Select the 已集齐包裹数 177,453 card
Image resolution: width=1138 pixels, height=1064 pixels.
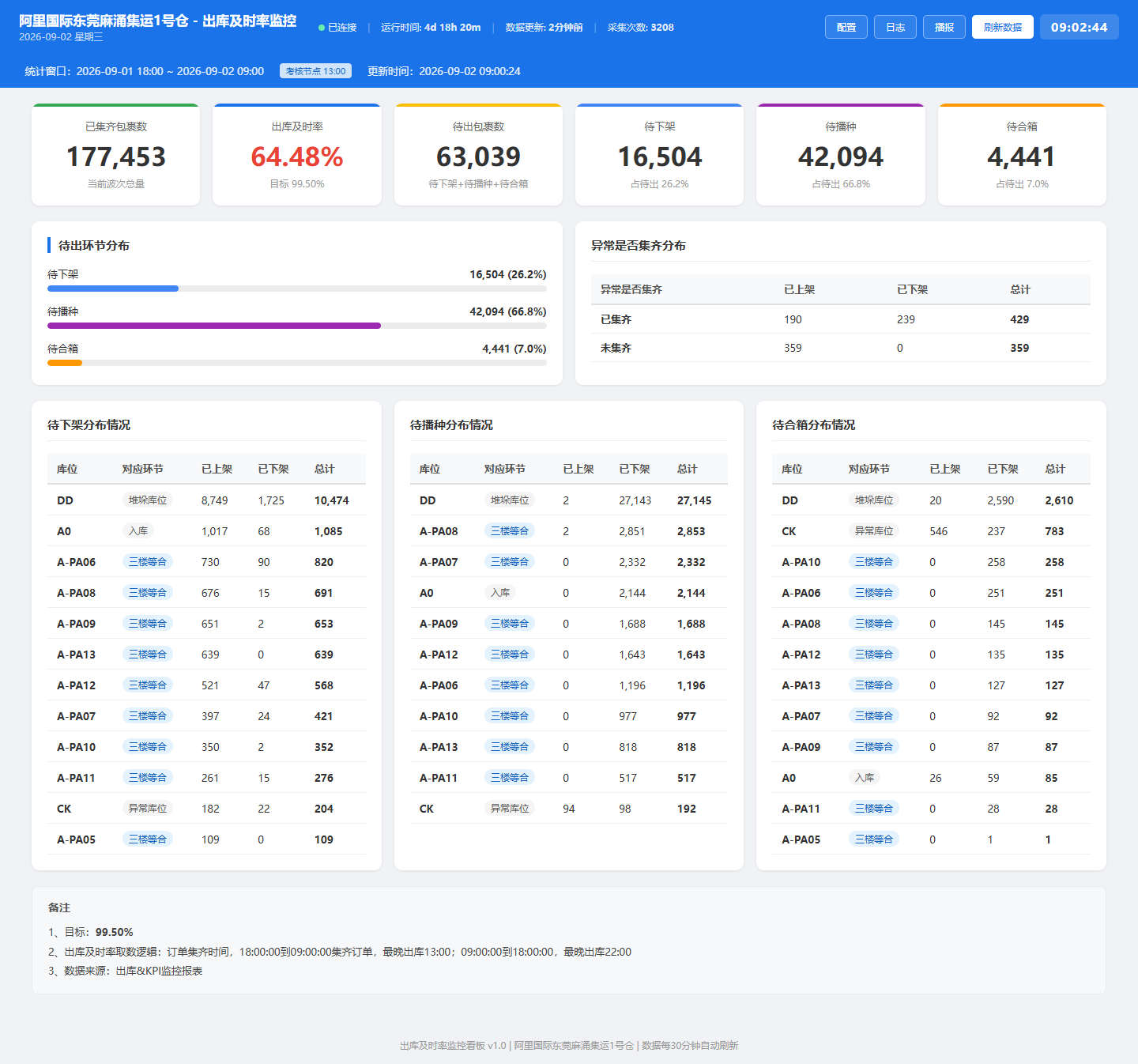[x=116, y=155]
